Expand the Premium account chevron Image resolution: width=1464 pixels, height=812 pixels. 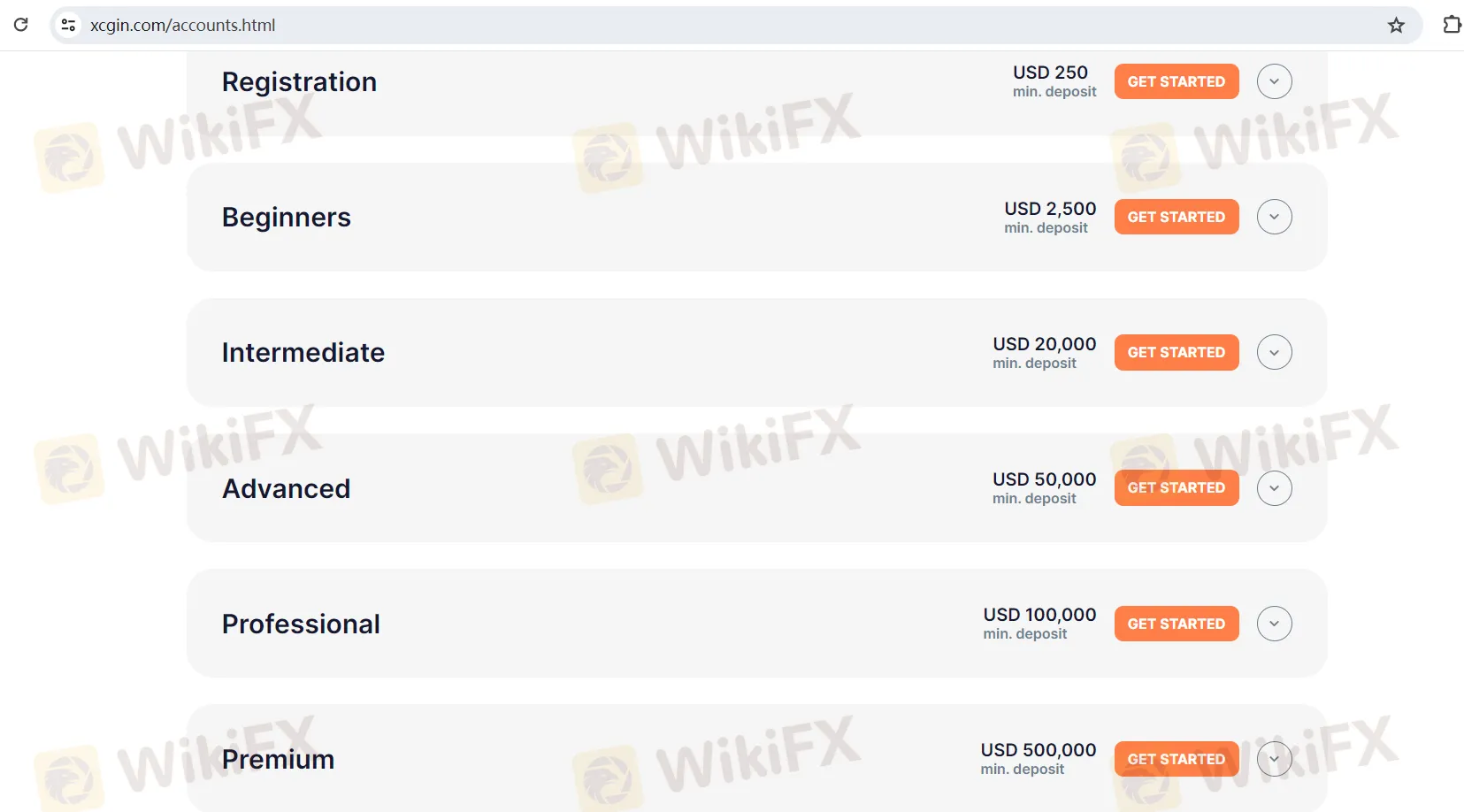[x=1274, y=759]
